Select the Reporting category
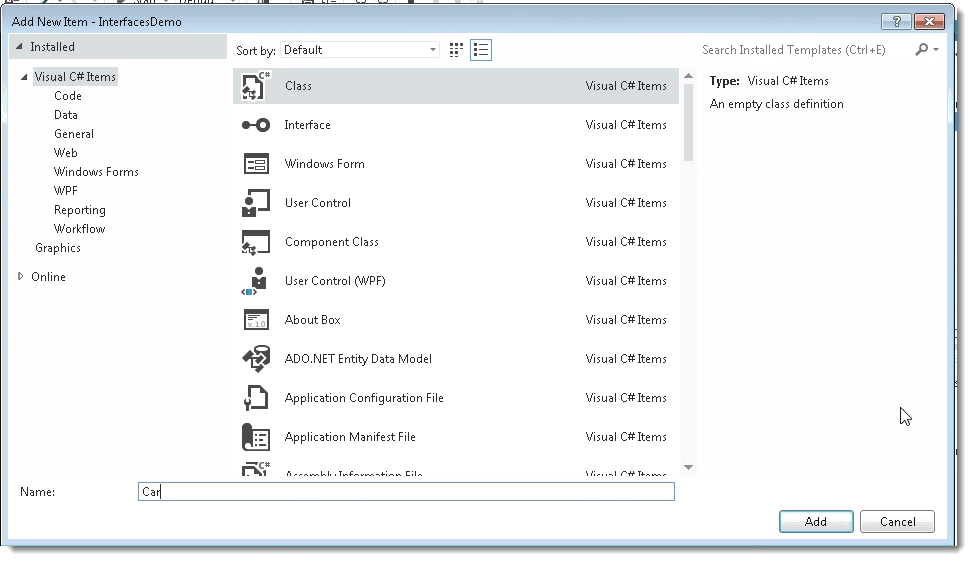The image size is (972, 561). [79, 210]
